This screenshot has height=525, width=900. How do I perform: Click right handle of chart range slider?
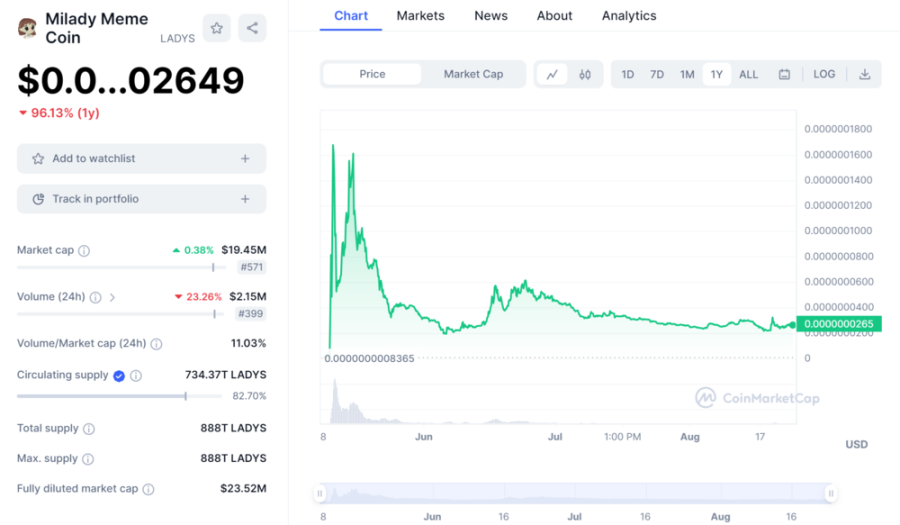tap(831, 493)
